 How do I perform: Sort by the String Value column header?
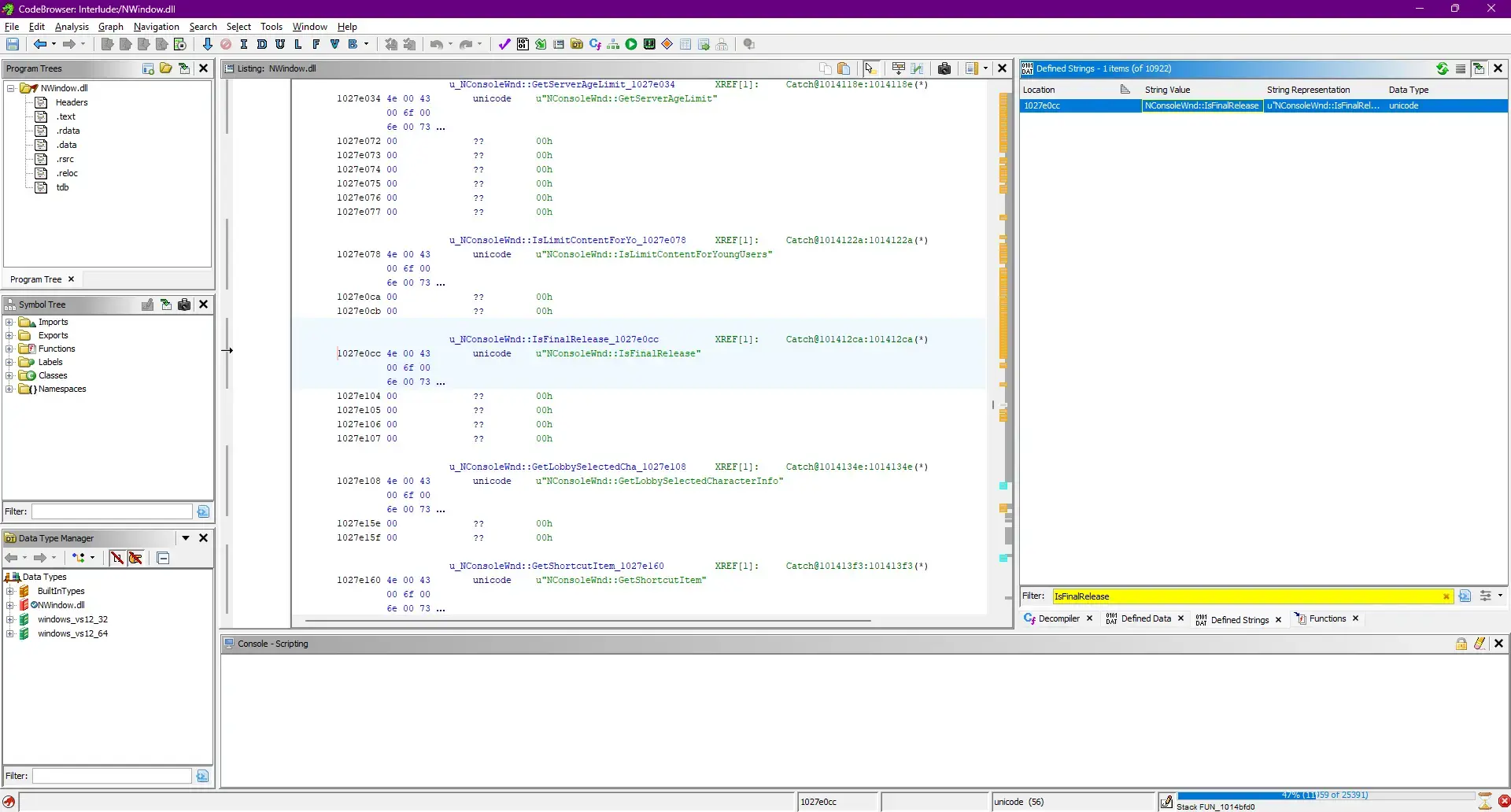(1202, 90)
